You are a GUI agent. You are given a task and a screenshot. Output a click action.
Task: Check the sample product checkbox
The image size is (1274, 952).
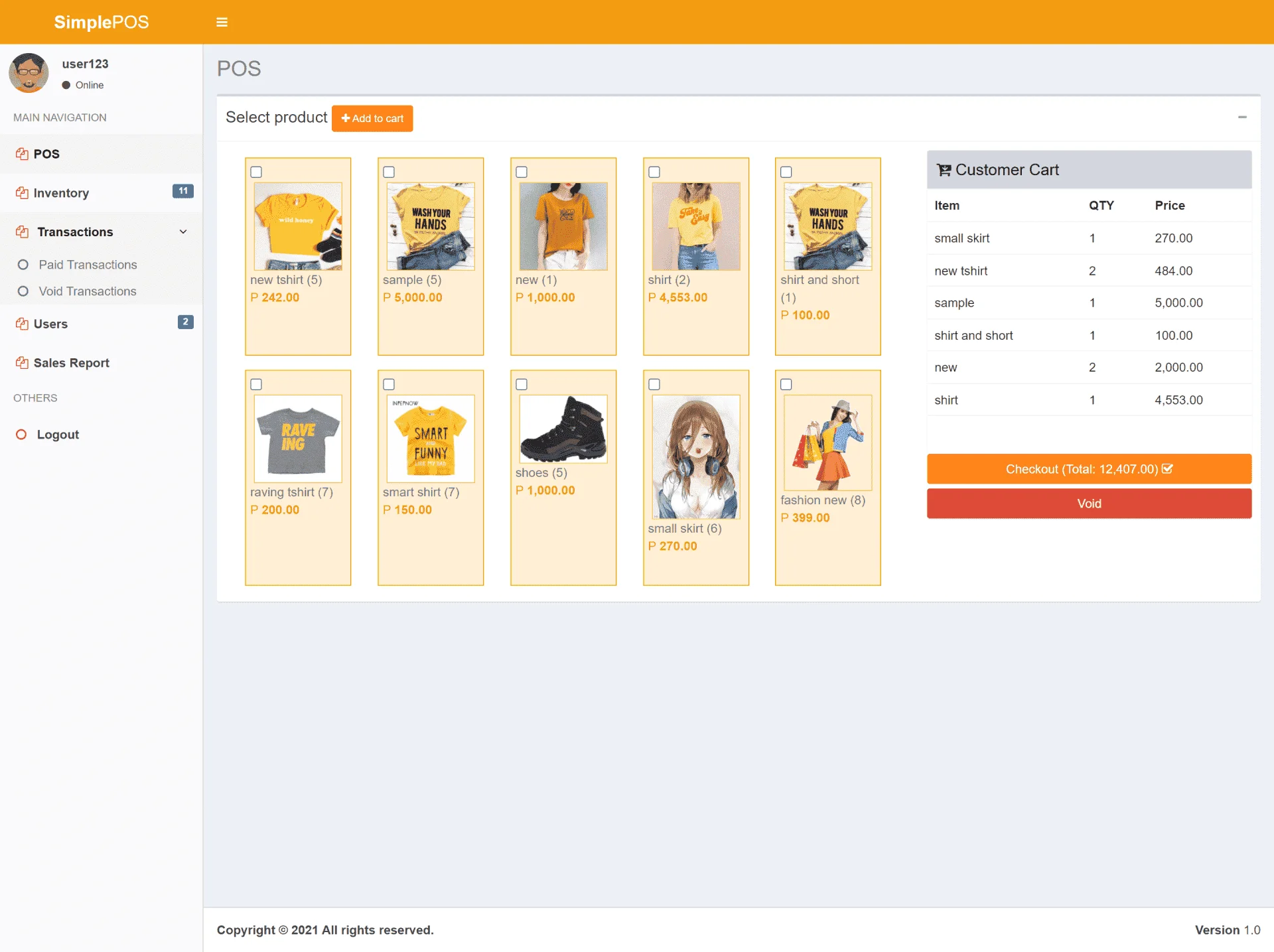pos(389,172)
